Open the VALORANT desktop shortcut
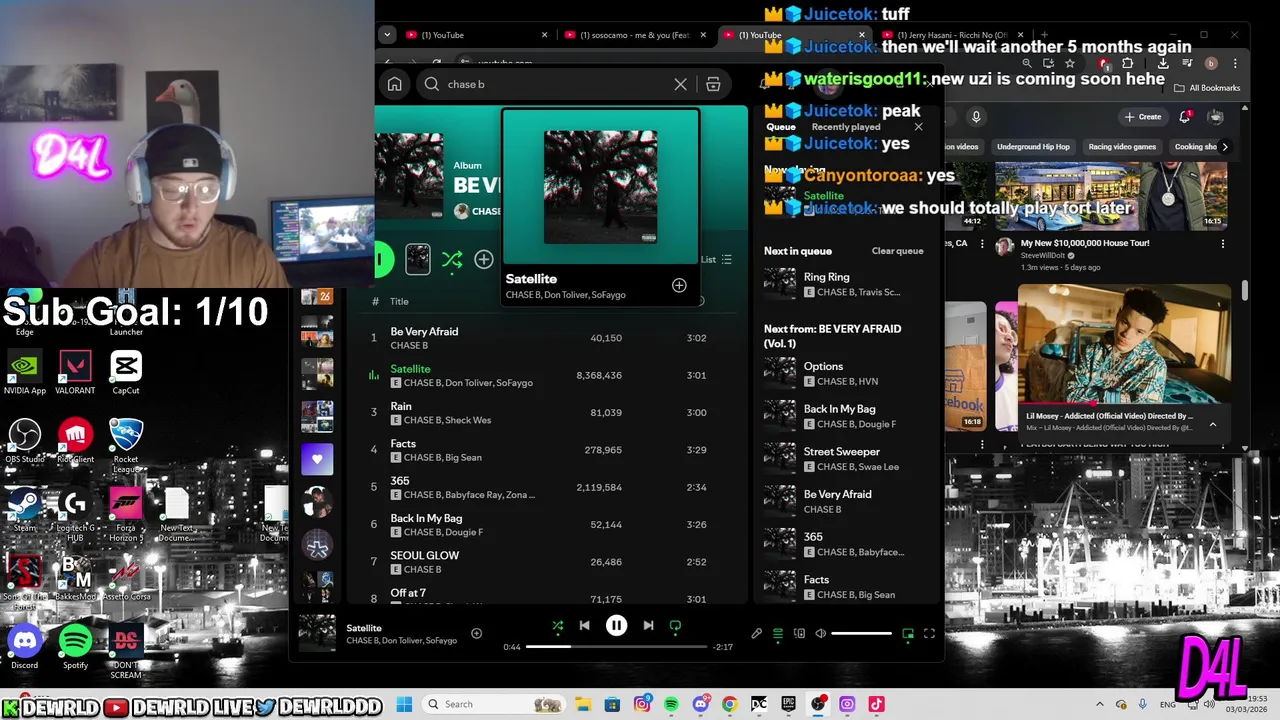Image resolution: width=1280 pixels, height=720 pixels. click(x=76, y=373)
